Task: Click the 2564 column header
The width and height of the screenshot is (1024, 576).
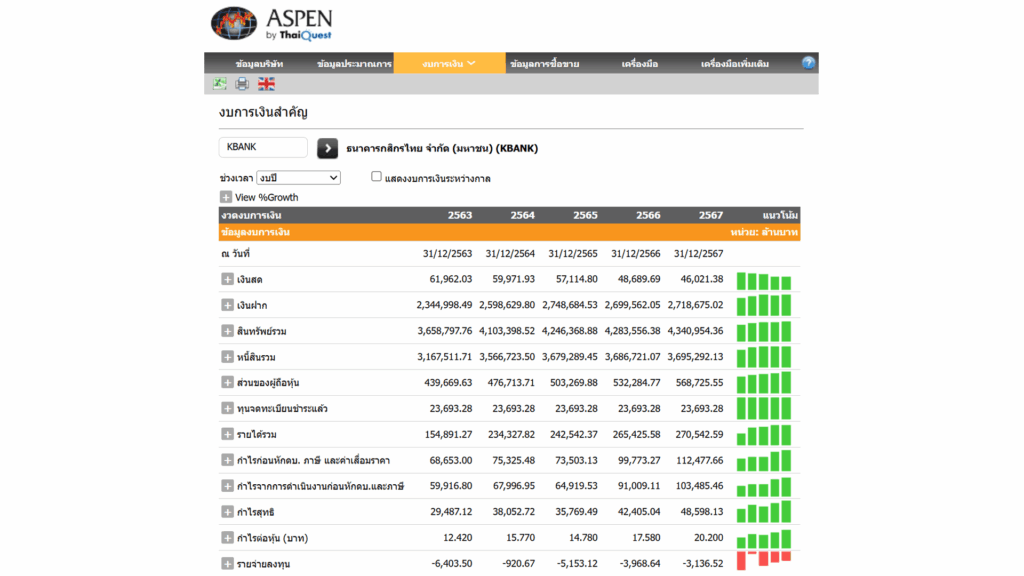Action: click(x=522, y=215)
